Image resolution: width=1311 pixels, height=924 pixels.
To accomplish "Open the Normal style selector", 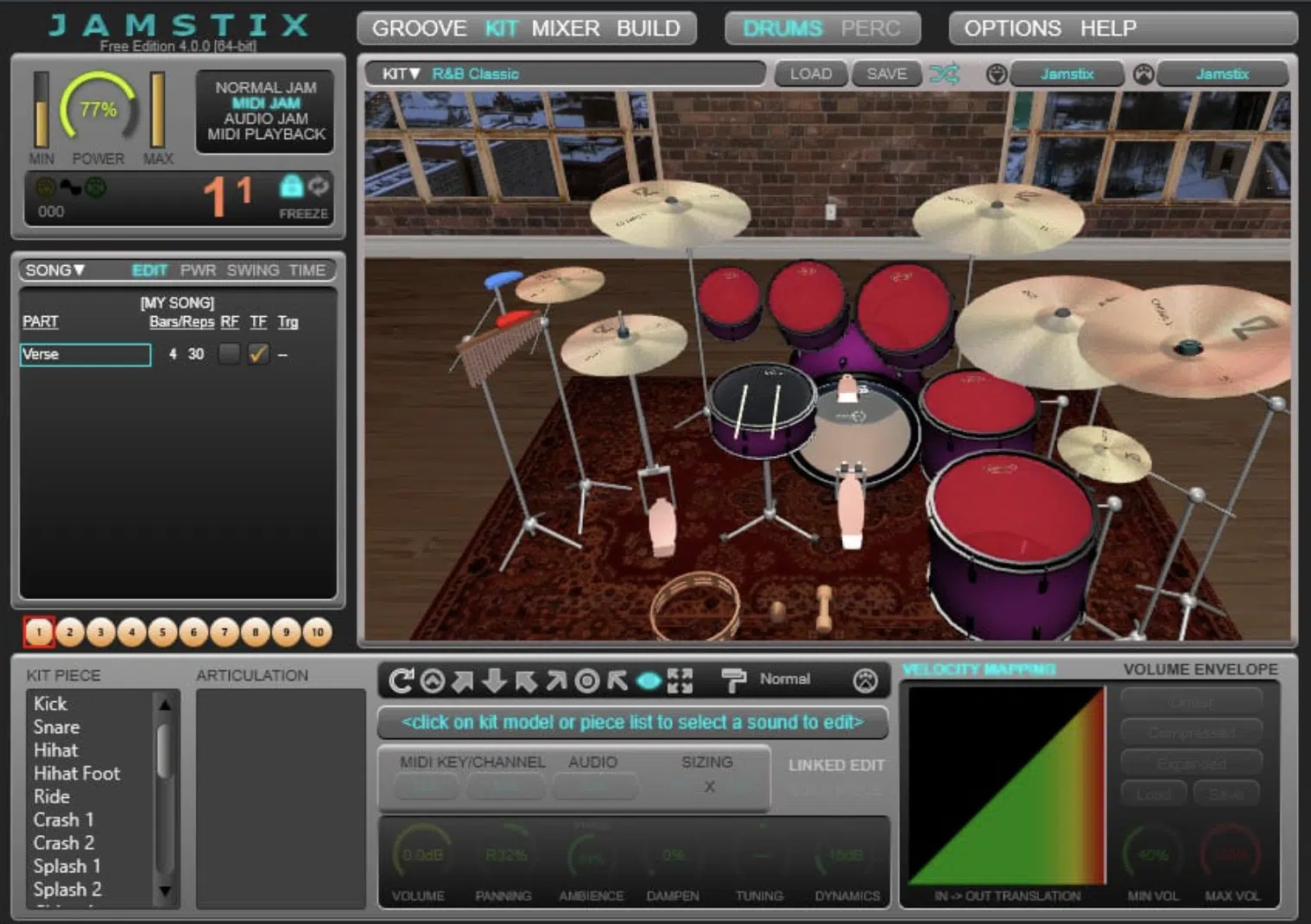I will coord(784,680).
